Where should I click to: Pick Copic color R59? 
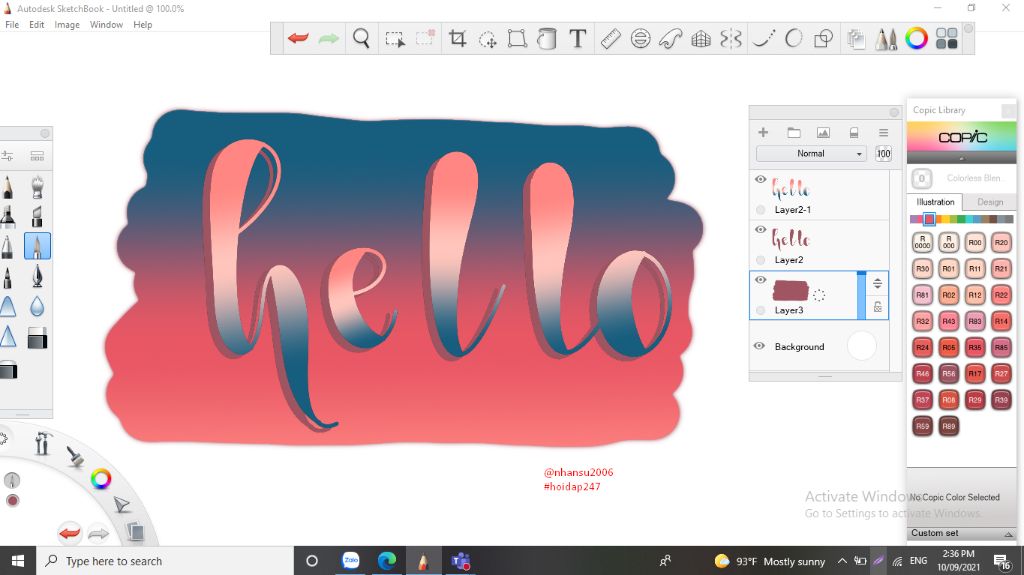(x=922, y=426)
